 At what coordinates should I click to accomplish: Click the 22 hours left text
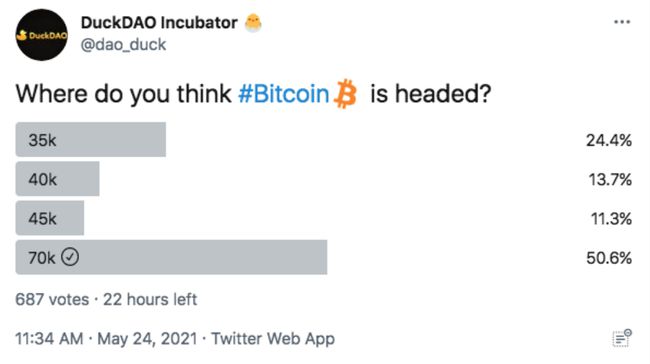pyautogui.click(x=150, y=299)
